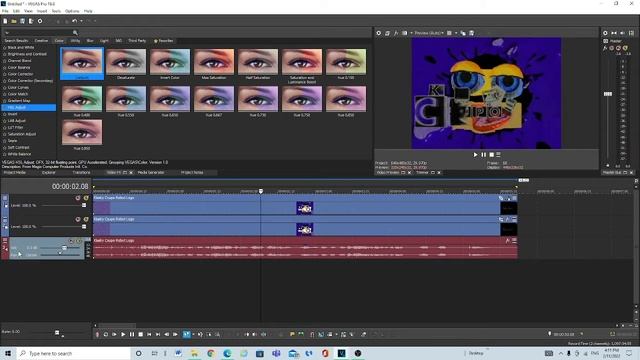The image size is (640, 360).
Task: Solo the first video track
Action: [86, 198]
